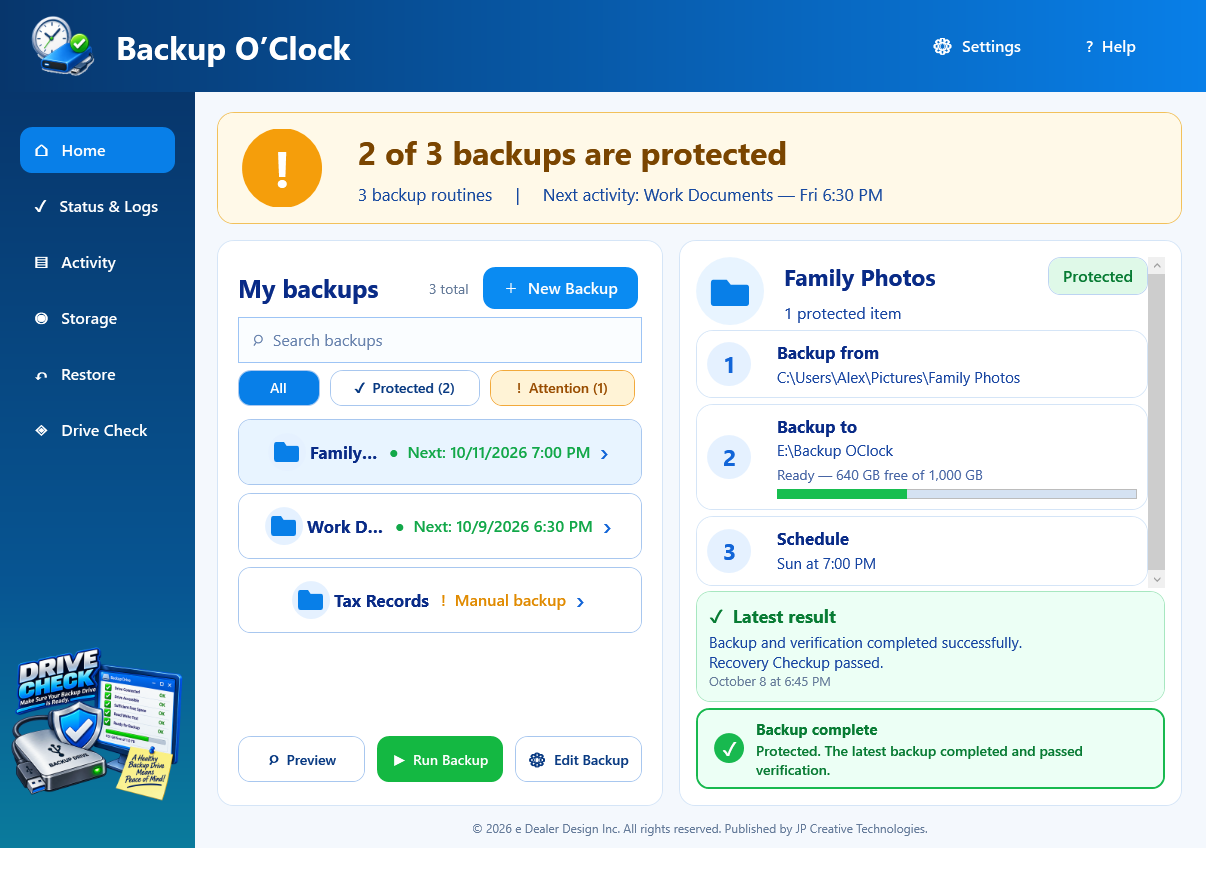The width and height of the screenshot is (1222, 887).
Task: Click the step 3 circle for Schedule
Action: click(729, 551)
